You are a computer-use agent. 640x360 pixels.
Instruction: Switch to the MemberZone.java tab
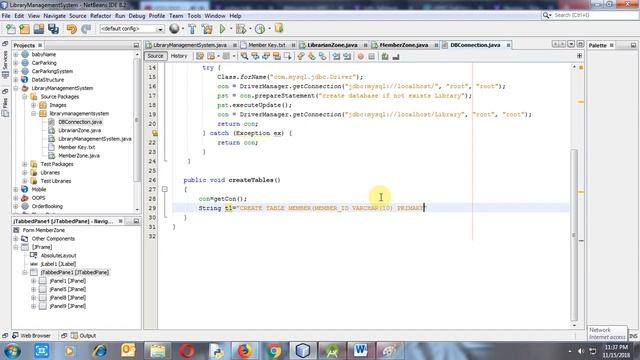tap(404, 45)
